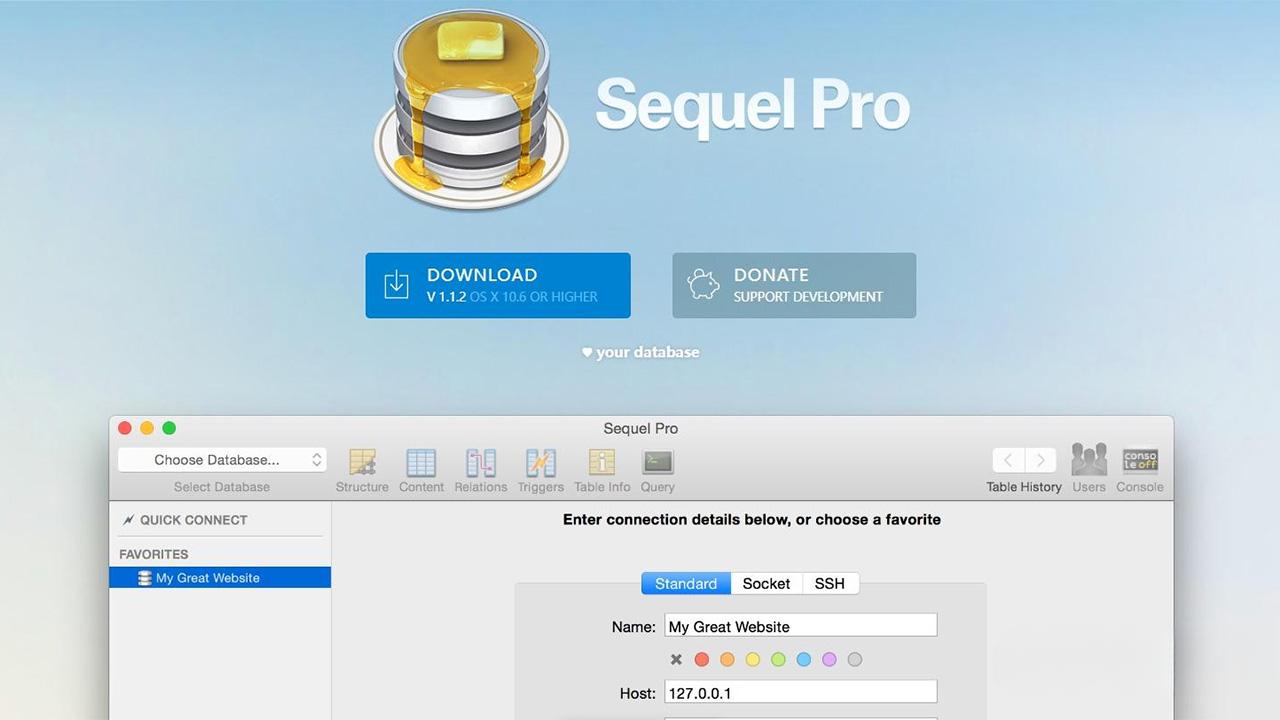Go back in Table History
This screenshot has height=720, width=1280.
tap(1008, 460)
